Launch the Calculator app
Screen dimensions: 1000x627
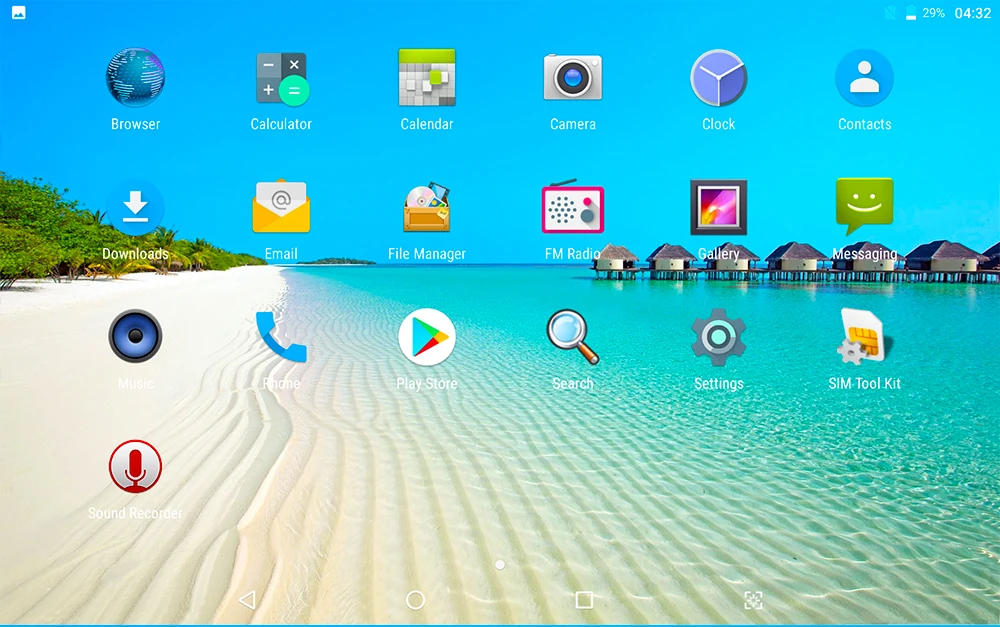pyautogui.click(x=281, y=78)
